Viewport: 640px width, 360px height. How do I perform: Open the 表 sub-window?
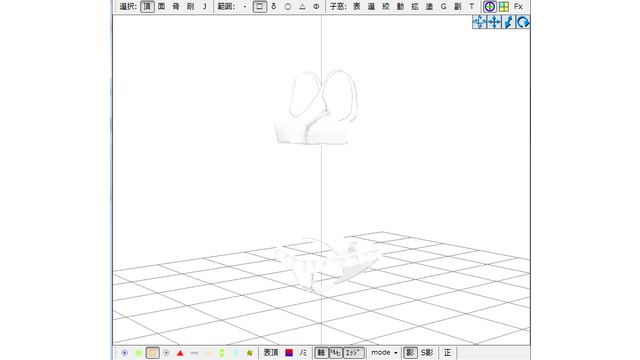(x=357, y=7)
